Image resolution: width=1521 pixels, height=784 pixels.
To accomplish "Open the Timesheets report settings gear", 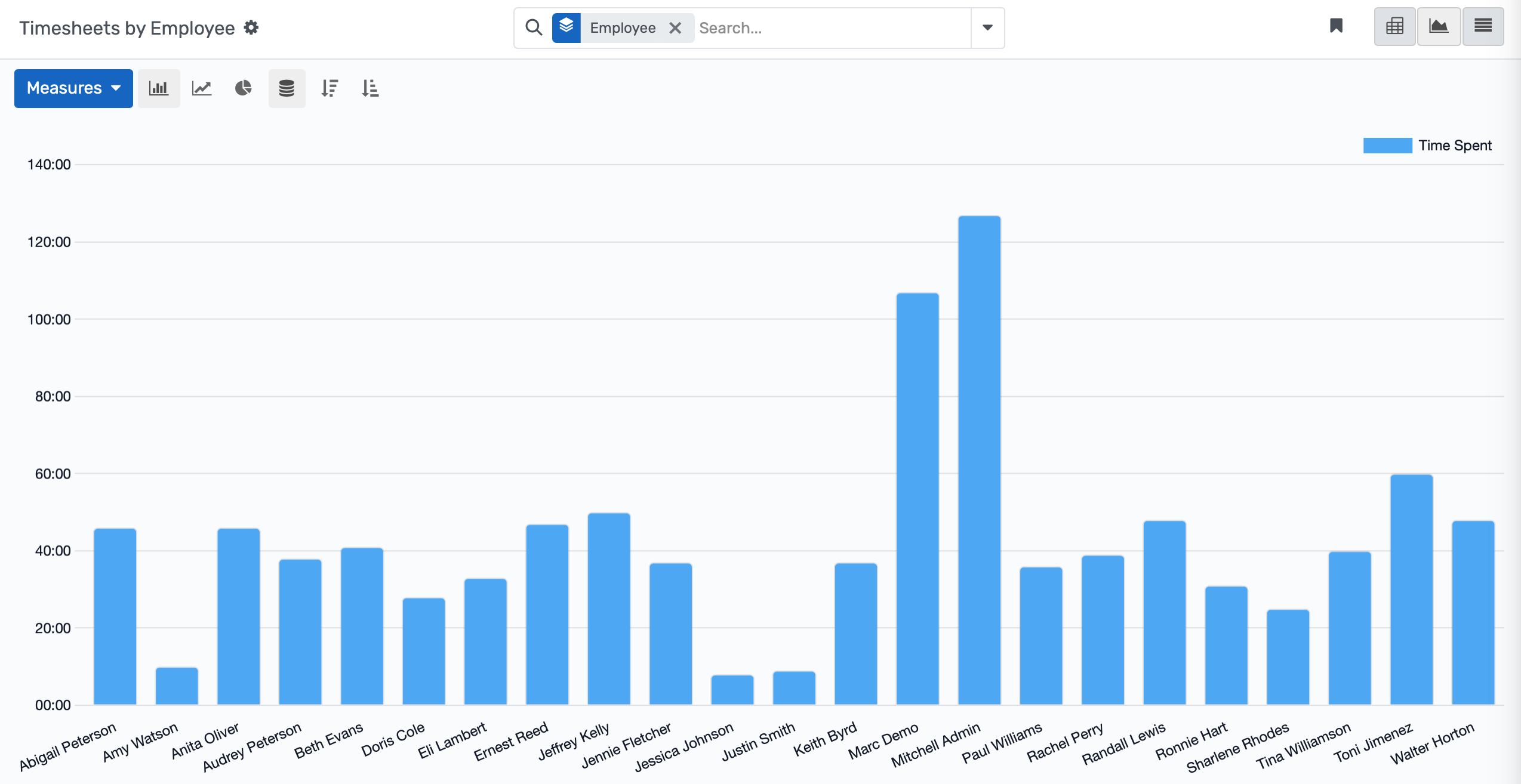I will pos(251,27).
